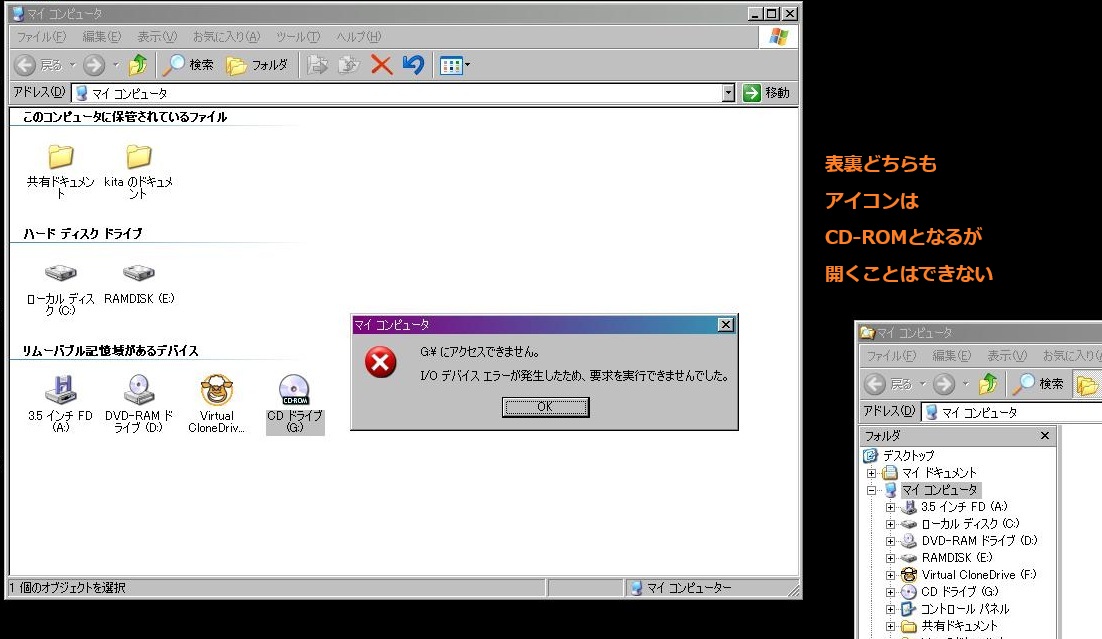Viewport: 1102px width, 639px height.
Task: Click the 移動 Go button
Action: click(x=767, y=93)
